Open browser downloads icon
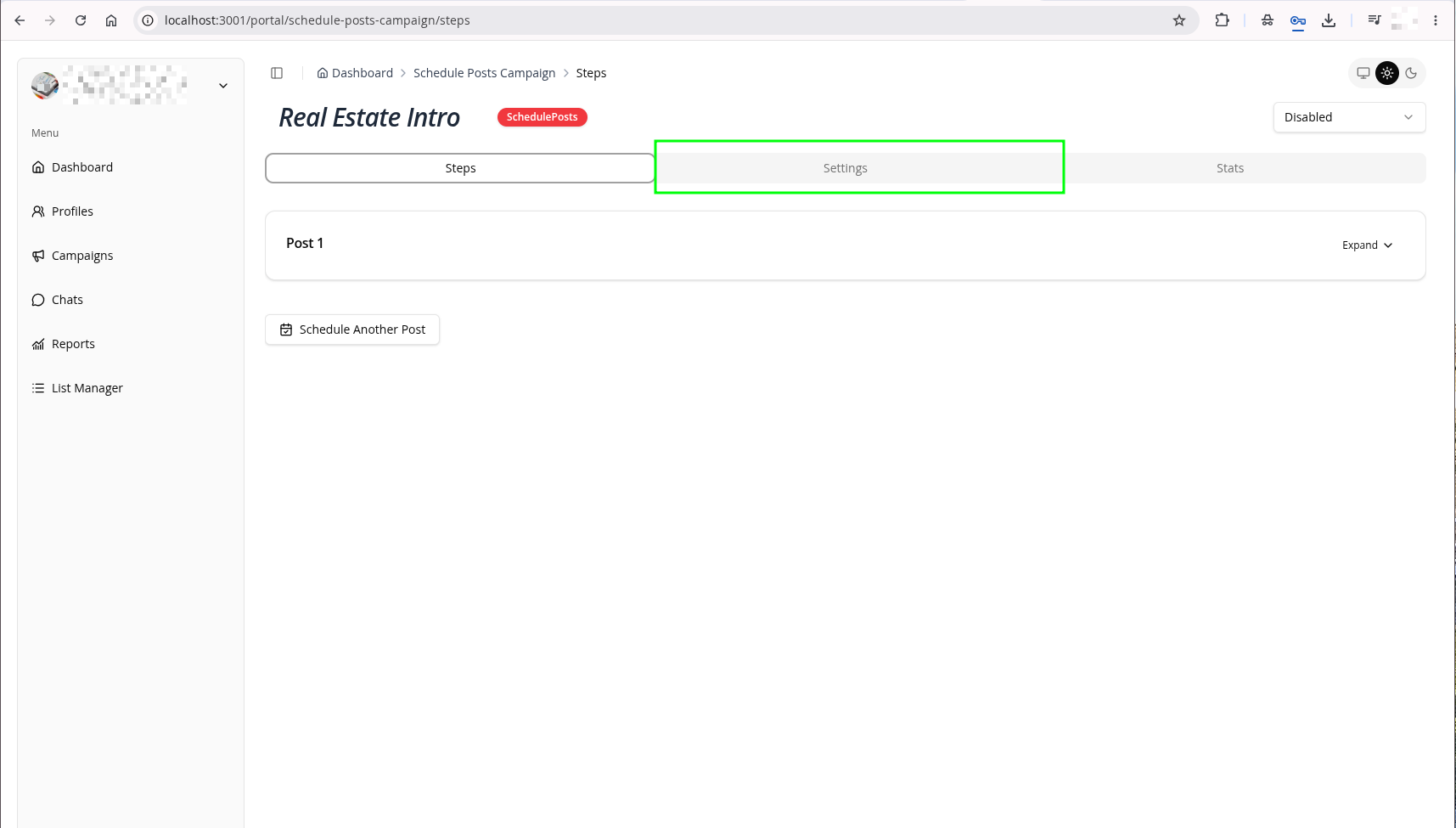 (x=1329, y=20)
